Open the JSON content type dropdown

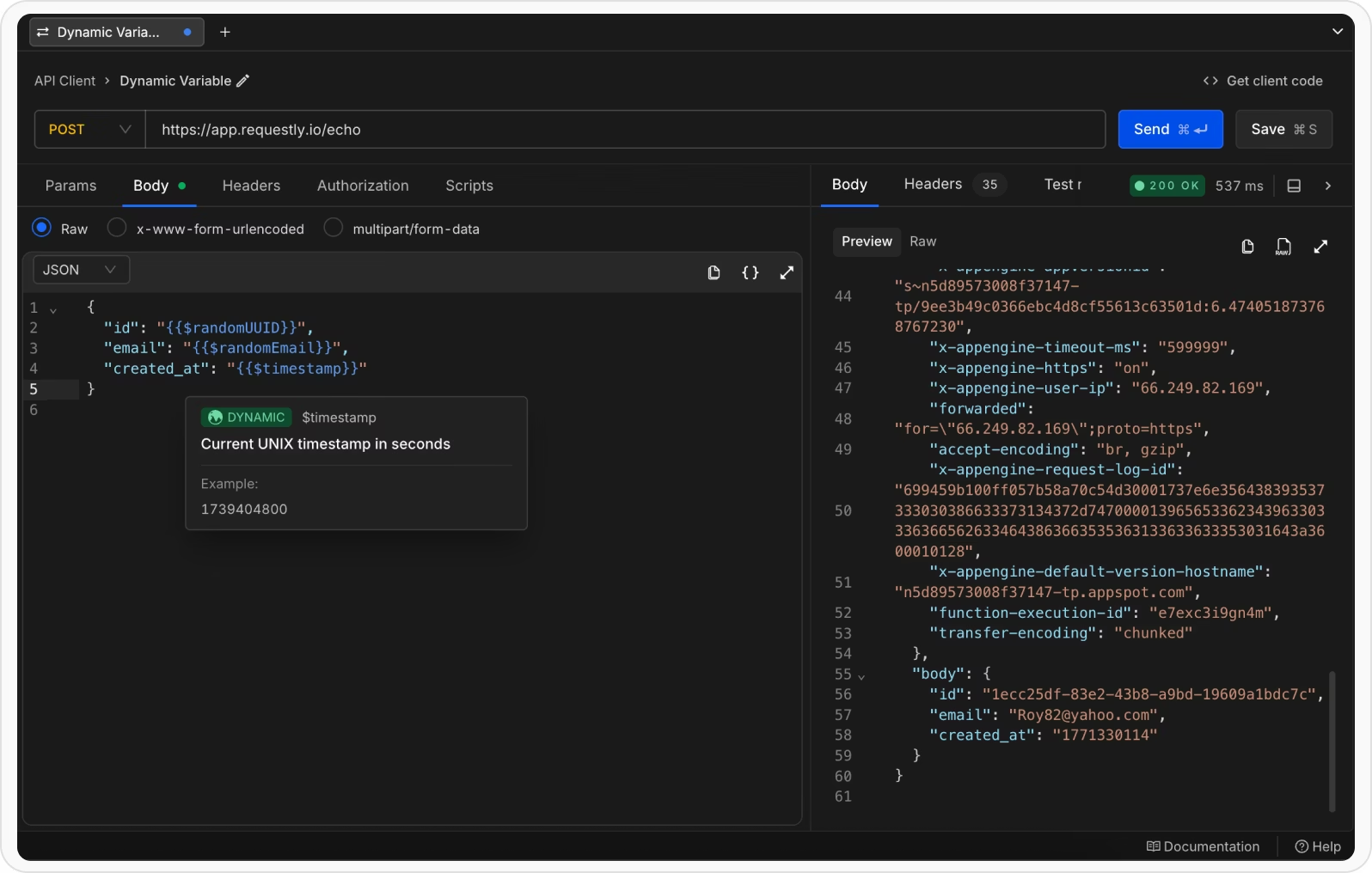(81, 270)
